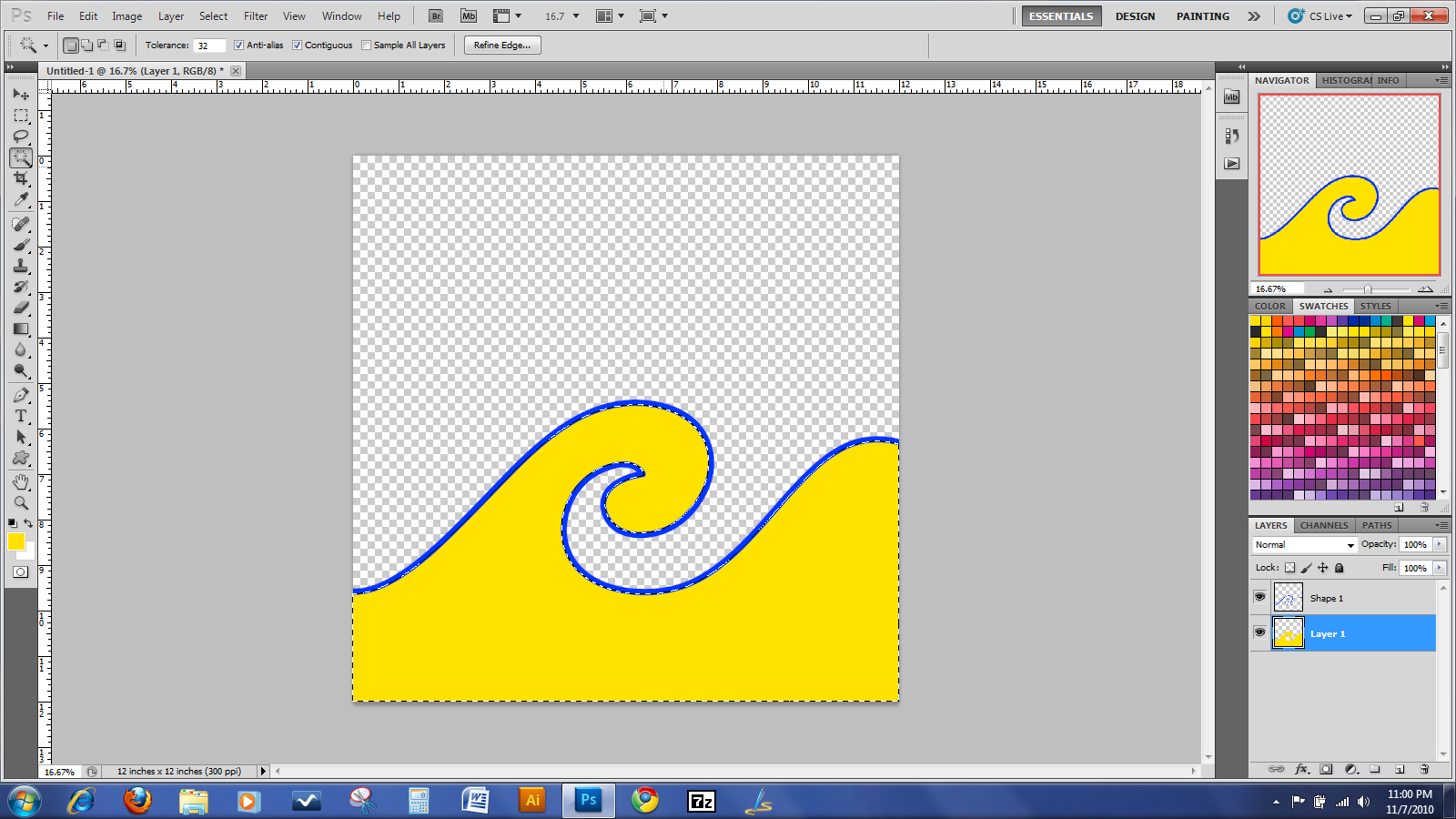Hide the Shape 1 layer

(x=1259, y=598)
